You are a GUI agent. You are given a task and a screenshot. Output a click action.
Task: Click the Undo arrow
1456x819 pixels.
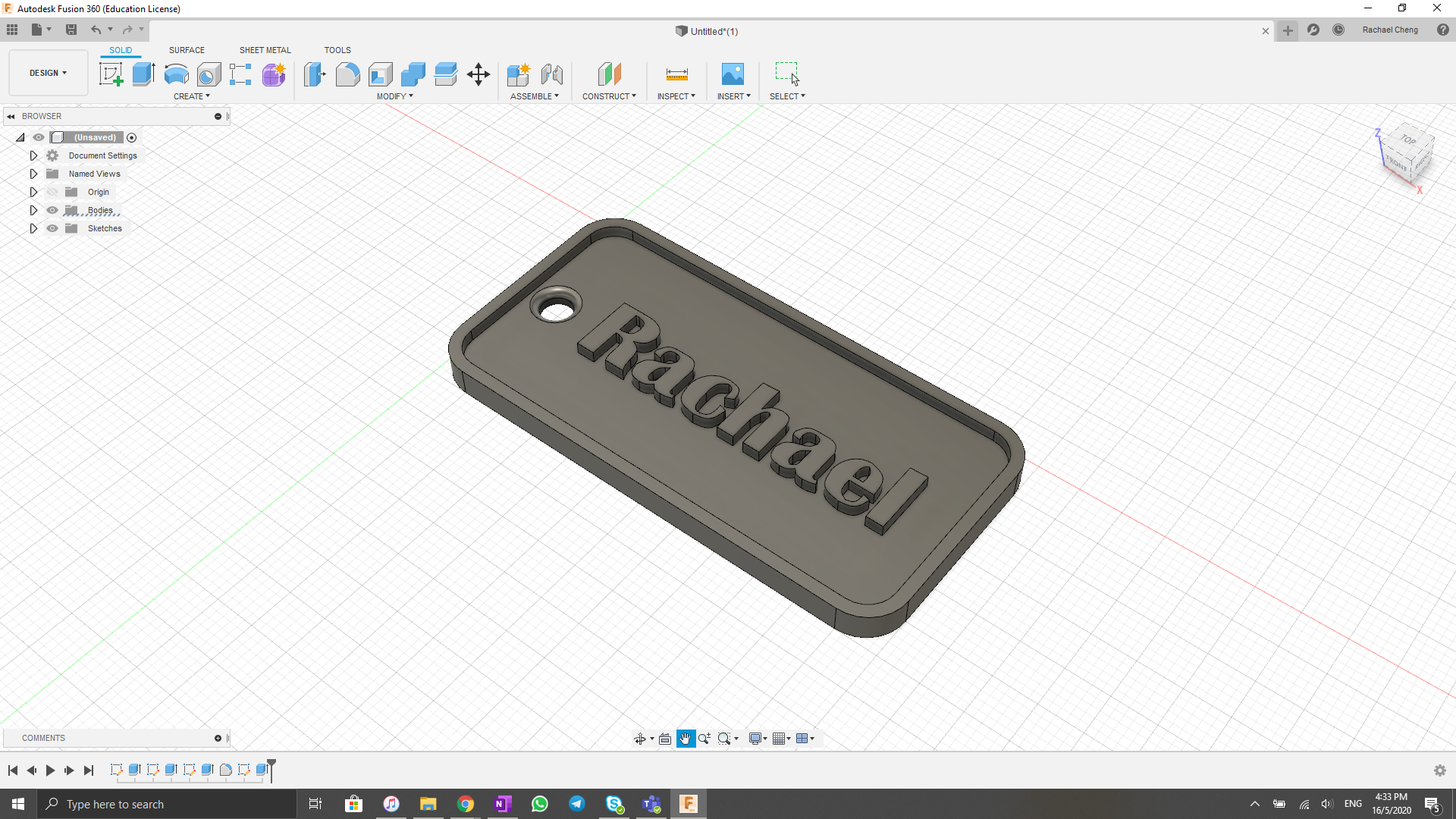click(96, 30)
